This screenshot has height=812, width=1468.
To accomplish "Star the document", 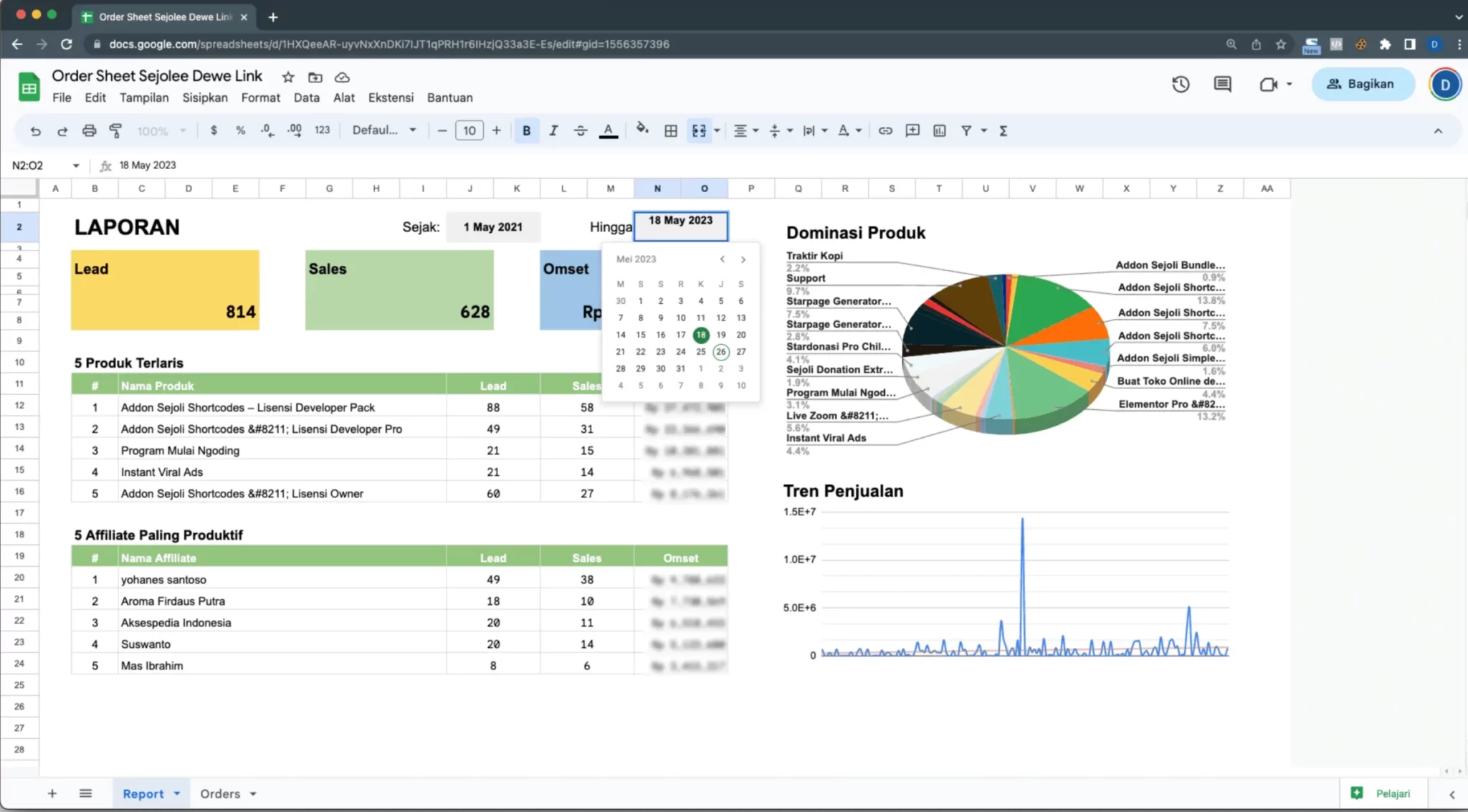I will (x=288, y=77).
